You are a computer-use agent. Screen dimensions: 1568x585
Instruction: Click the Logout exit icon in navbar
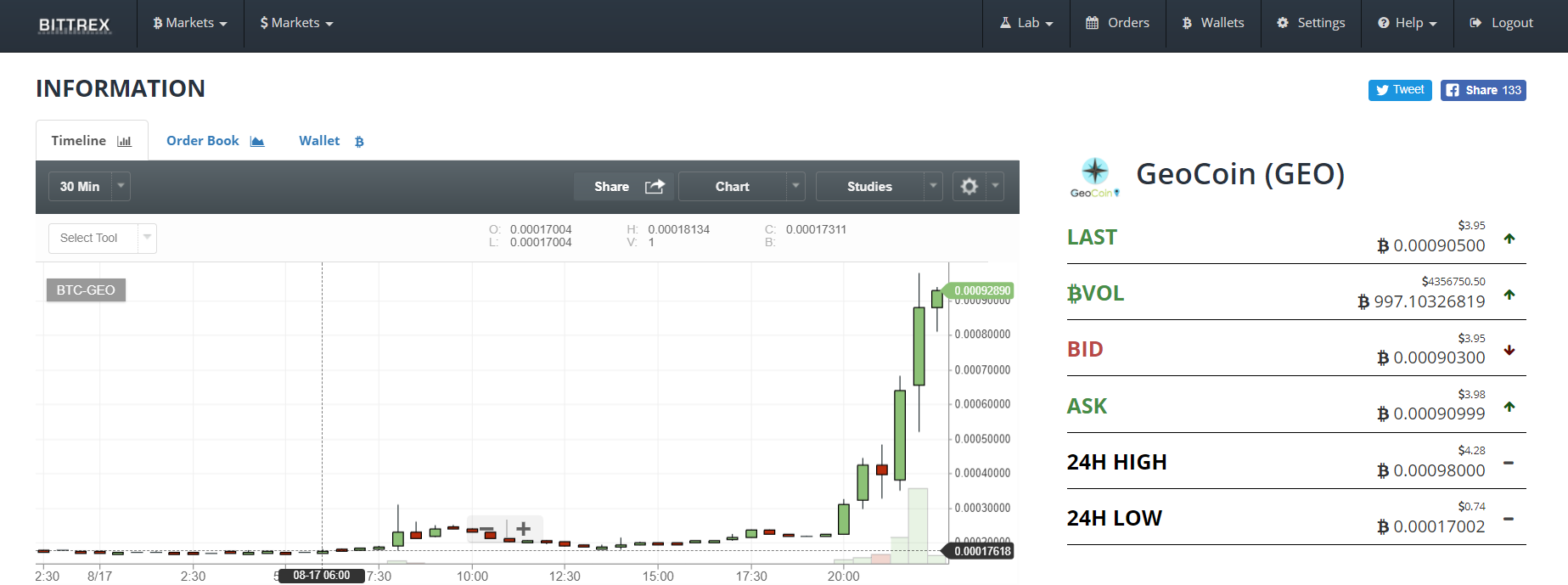pyautogui.click(x=1475, y=23)
